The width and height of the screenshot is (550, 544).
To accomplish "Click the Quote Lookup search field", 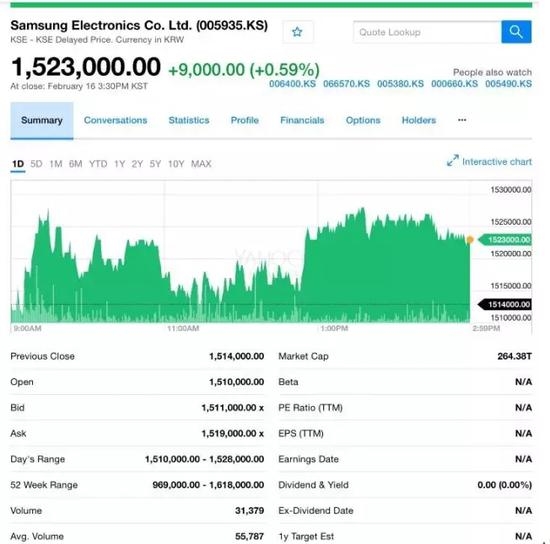I will pos(427,32).
